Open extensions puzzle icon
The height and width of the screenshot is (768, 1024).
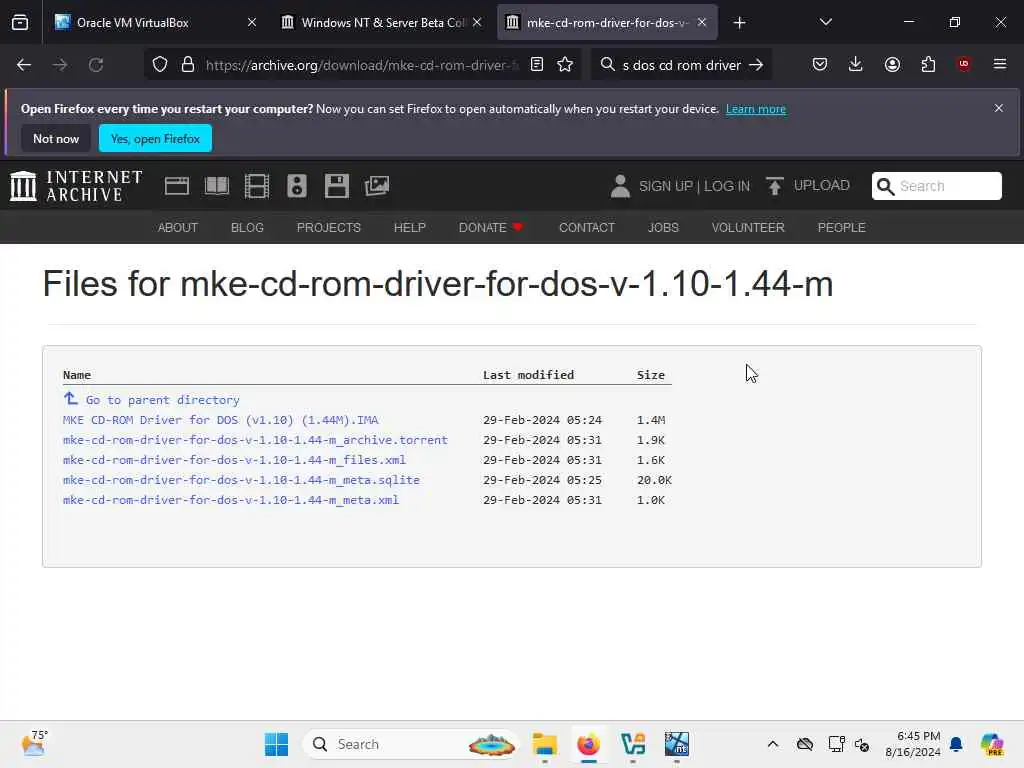point(928,65)
